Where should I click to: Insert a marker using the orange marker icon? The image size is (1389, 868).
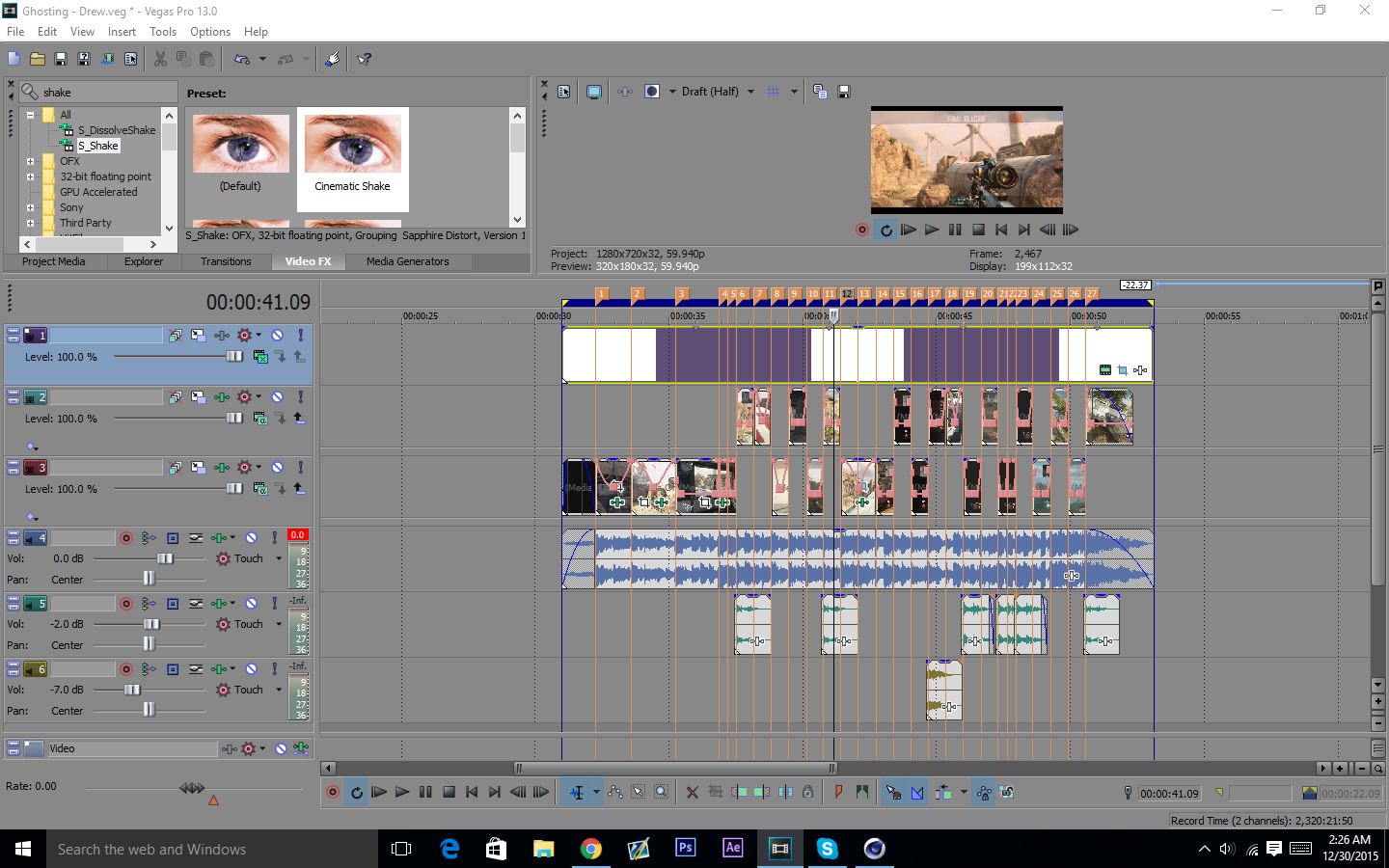coord(837,793)
